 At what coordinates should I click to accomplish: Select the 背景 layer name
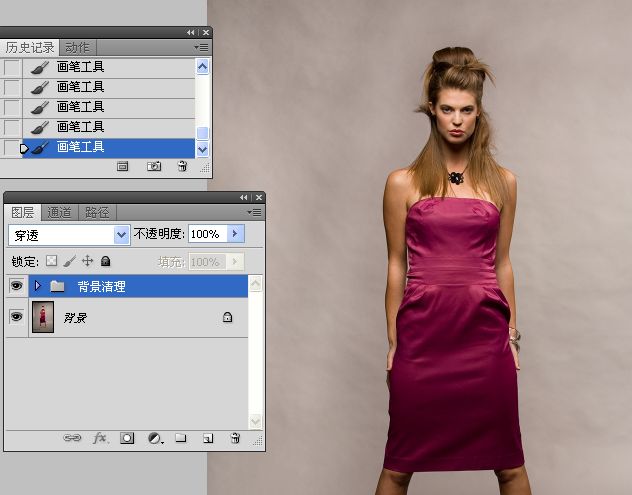click(75, 318)
